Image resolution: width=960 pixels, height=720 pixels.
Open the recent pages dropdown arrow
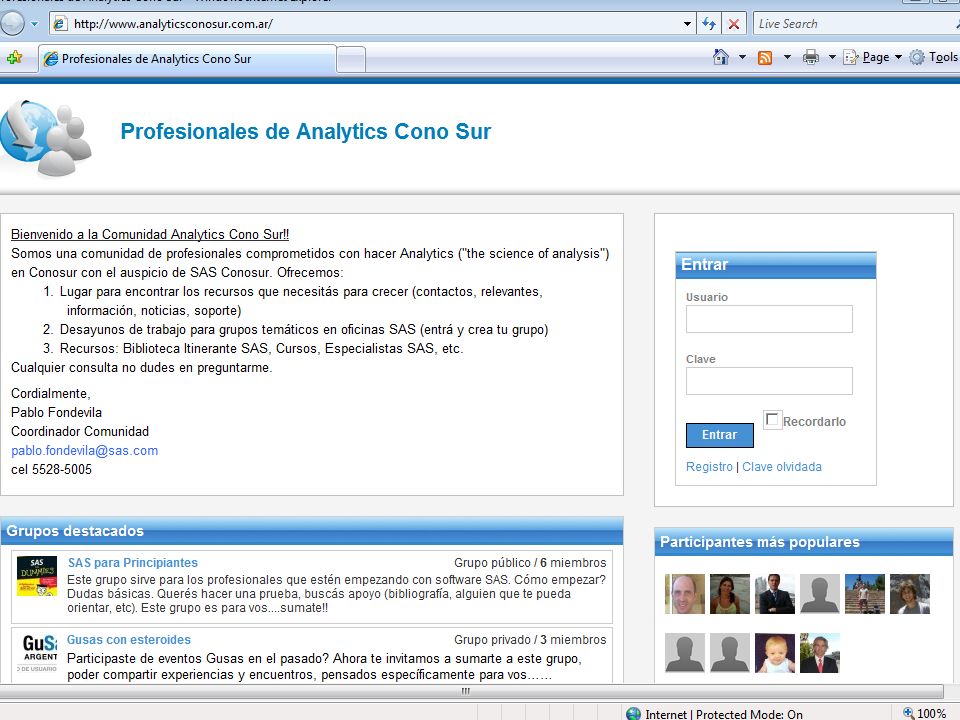(35, 24)
